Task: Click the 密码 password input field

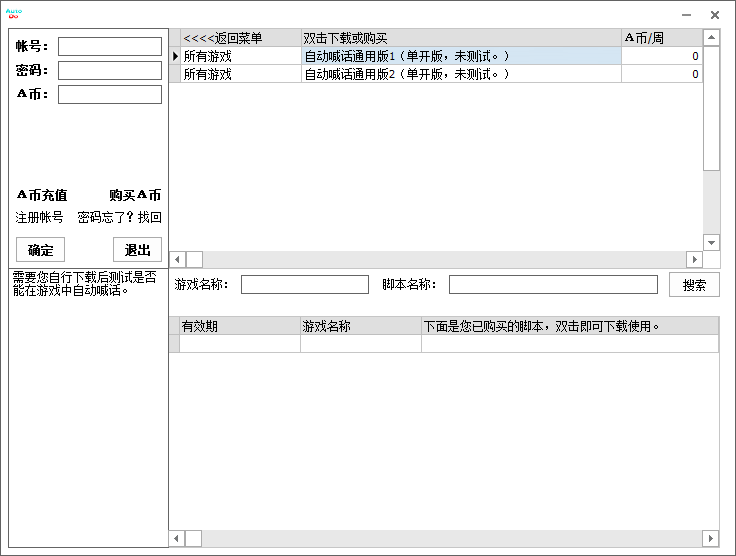Action: click(110, 70)
